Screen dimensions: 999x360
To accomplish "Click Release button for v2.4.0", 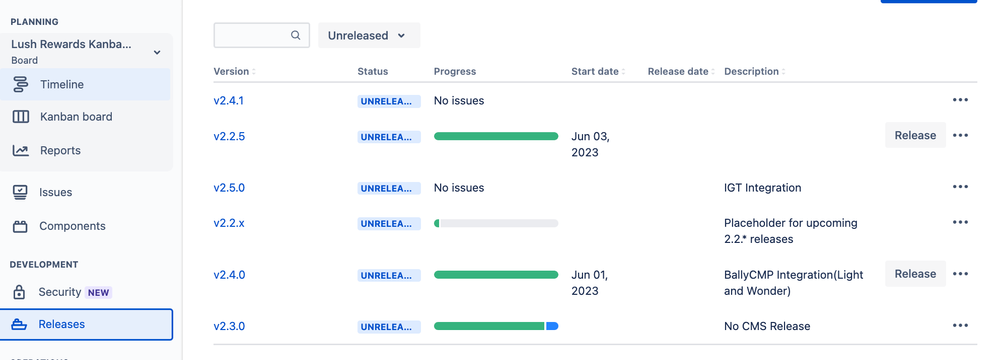I will [915, 273].
